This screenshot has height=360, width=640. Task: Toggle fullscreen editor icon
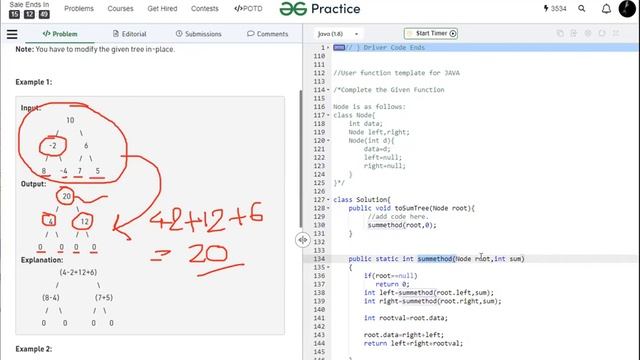point(616,33)
